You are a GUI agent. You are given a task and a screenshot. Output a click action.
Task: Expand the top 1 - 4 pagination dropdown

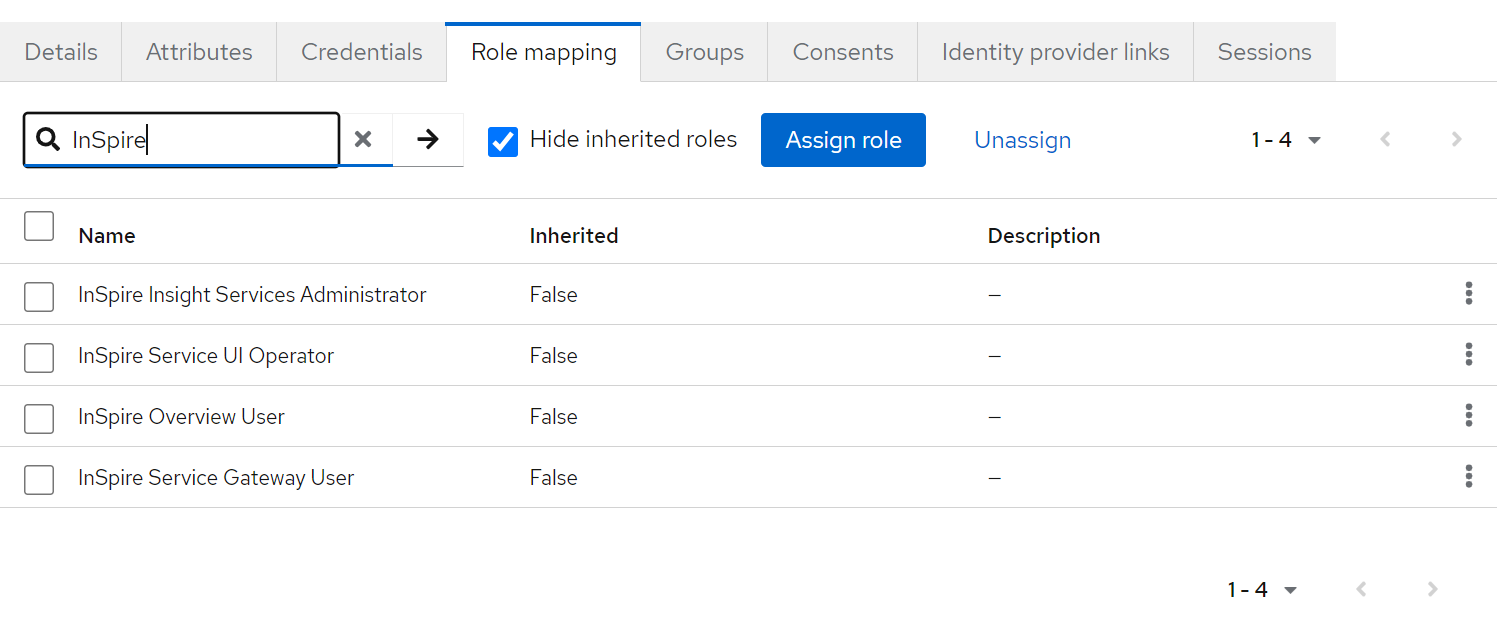1286,140
